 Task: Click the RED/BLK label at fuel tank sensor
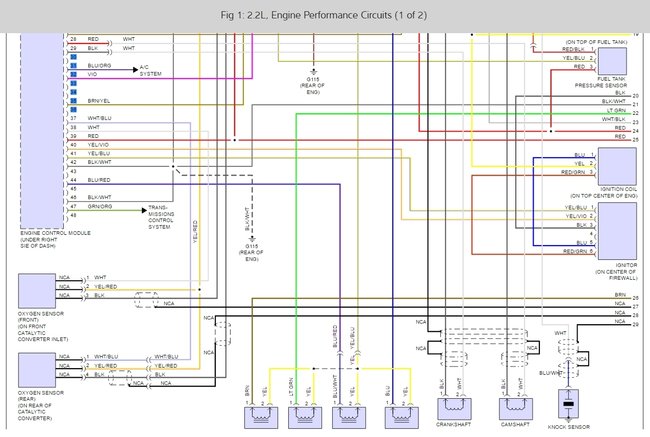(573, 49)
